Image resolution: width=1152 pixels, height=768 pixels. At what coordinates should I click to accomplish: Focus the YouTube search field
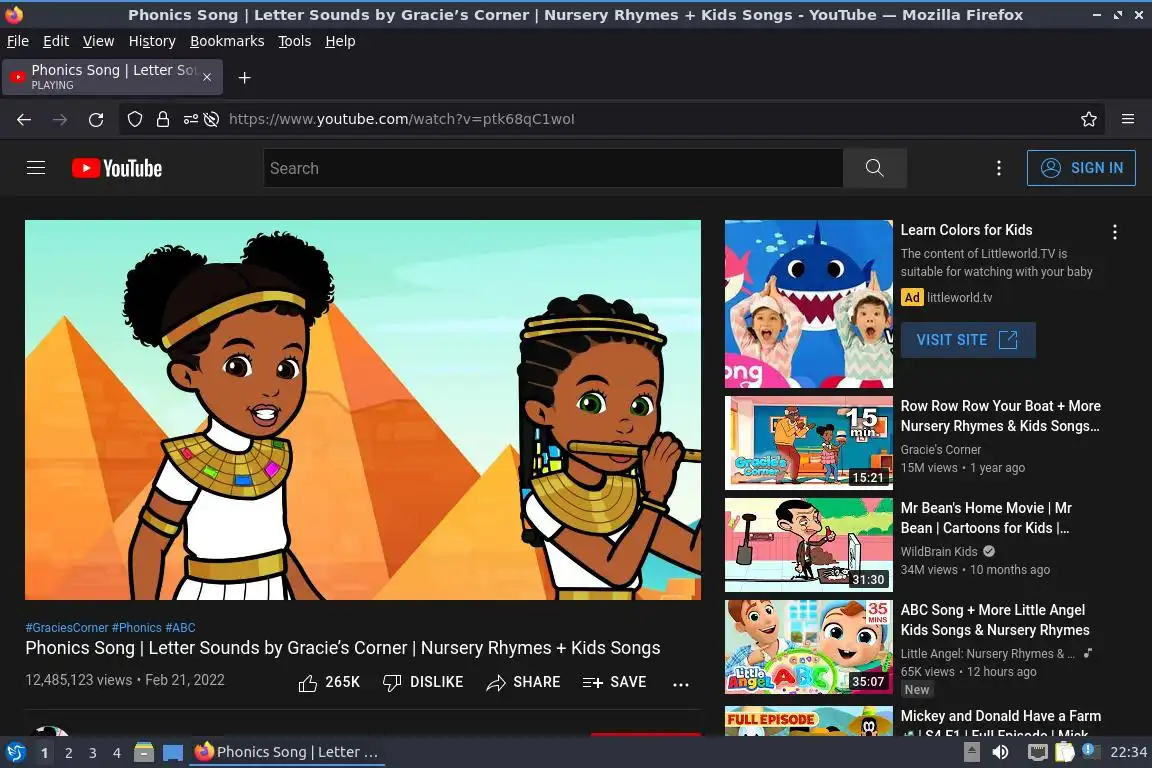(553, 168)
